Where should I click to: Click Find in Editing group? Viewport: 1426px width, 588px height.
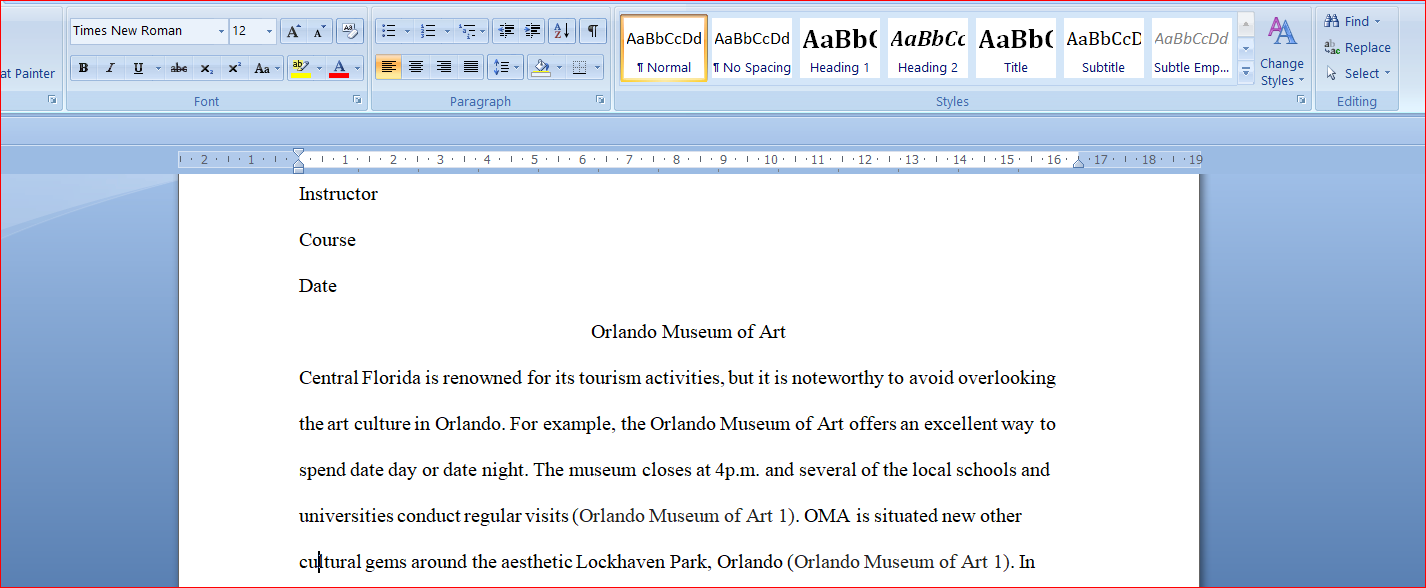[1352, 21]
